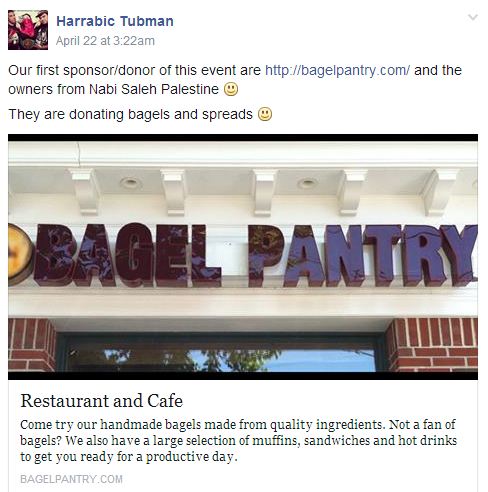This screenshot has height=492, width=488.
Task: Open the April 22 at 3:22am timestamp
Action: click(x=105, y=41)
